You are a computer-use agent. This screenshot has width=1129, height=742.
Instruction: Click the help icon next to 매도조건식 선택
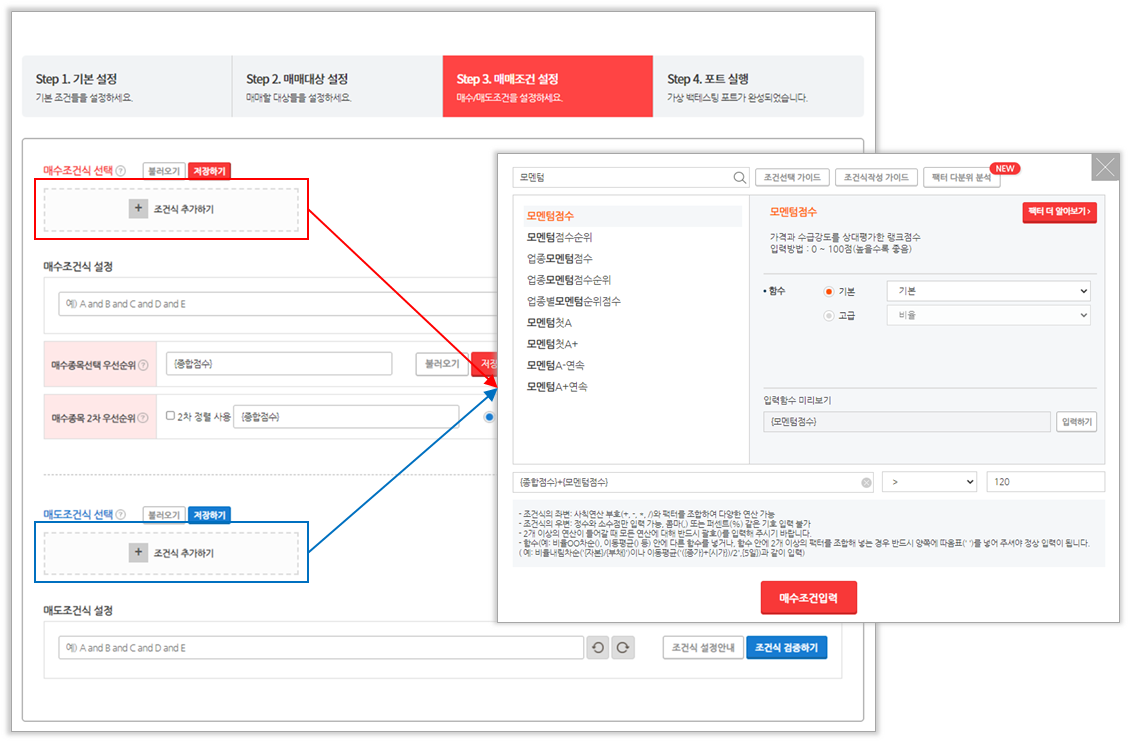121,515
